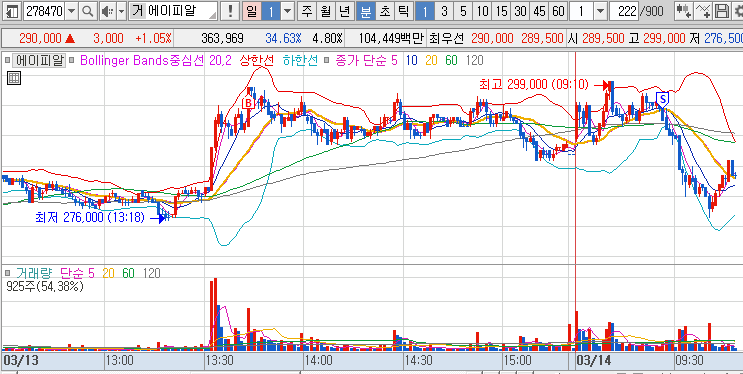This screenshot has height=374, width=743.
Task: Click the blue S sell marker on the chart
Action: [662, 99]
